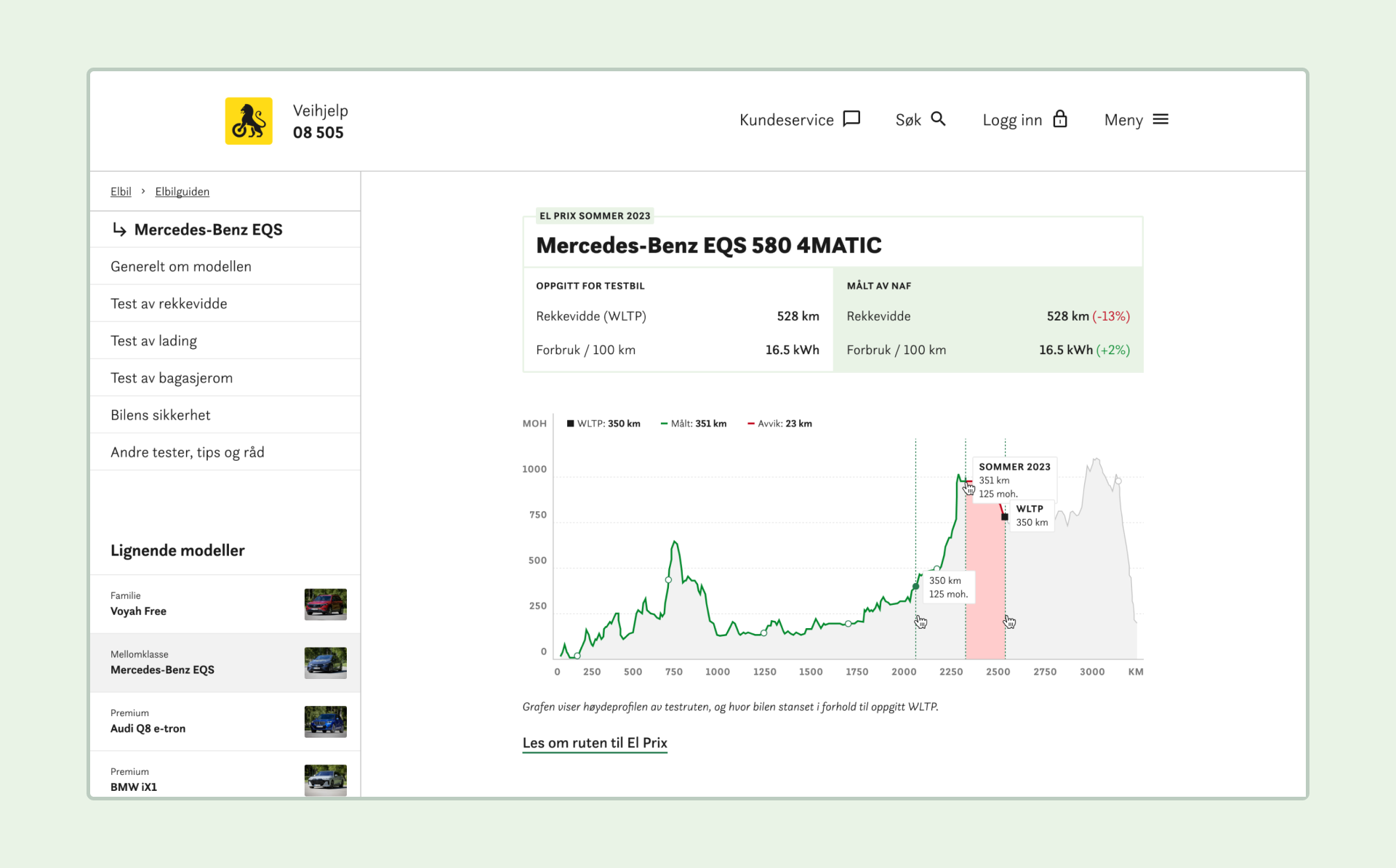Open Test av rekkevidde section

point(225,303)
